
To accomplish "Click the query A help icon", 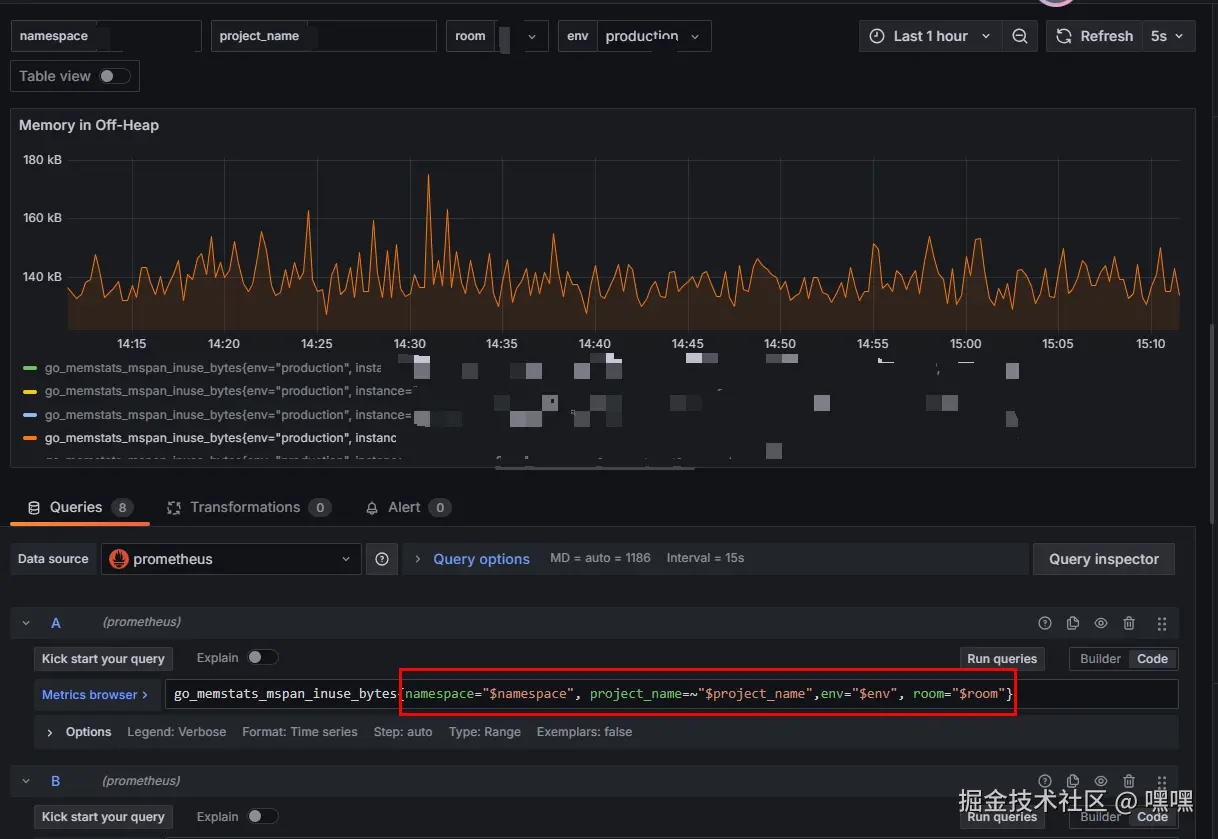I will click(1045, 623).
